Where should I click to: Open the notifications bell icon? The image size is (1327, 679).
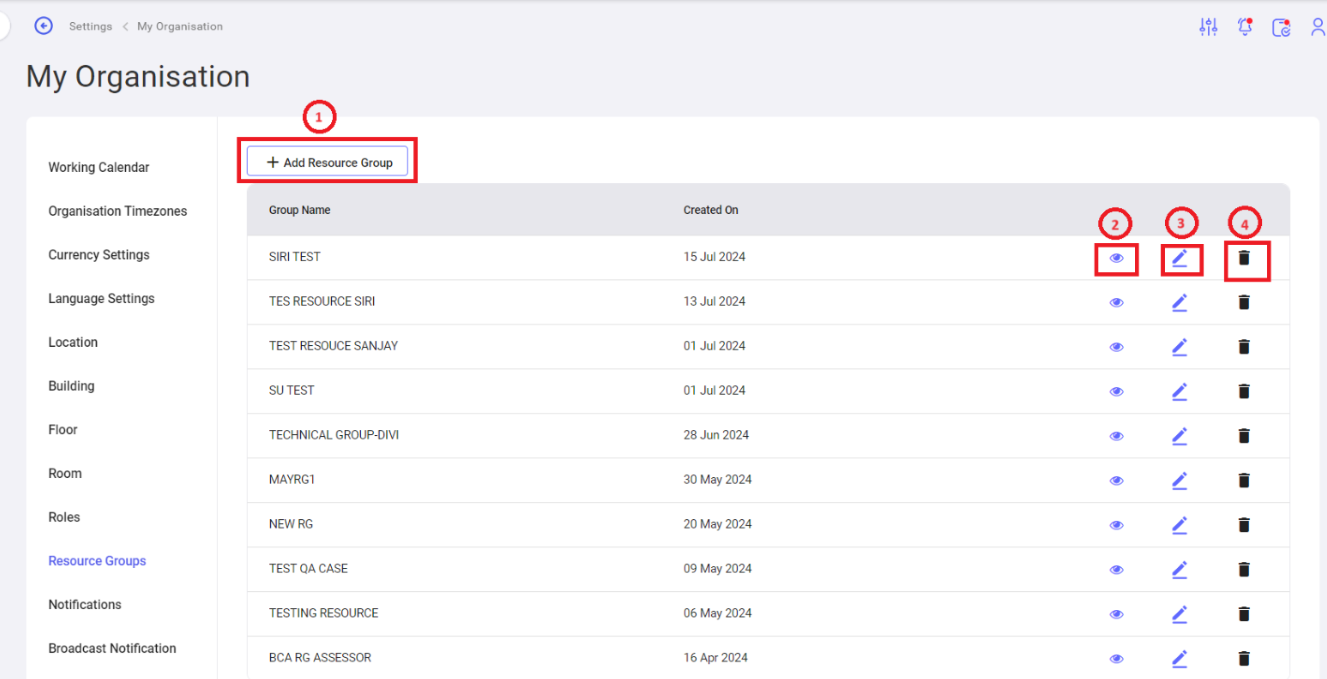point(1245,27)
